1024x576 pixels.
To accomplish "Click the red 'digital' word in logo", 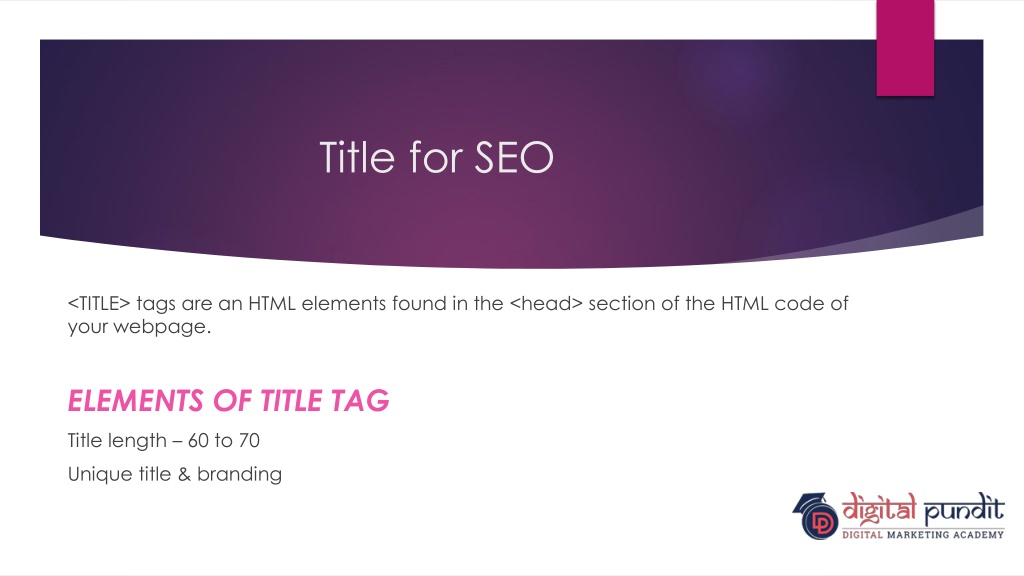I will tap(879, 509).
